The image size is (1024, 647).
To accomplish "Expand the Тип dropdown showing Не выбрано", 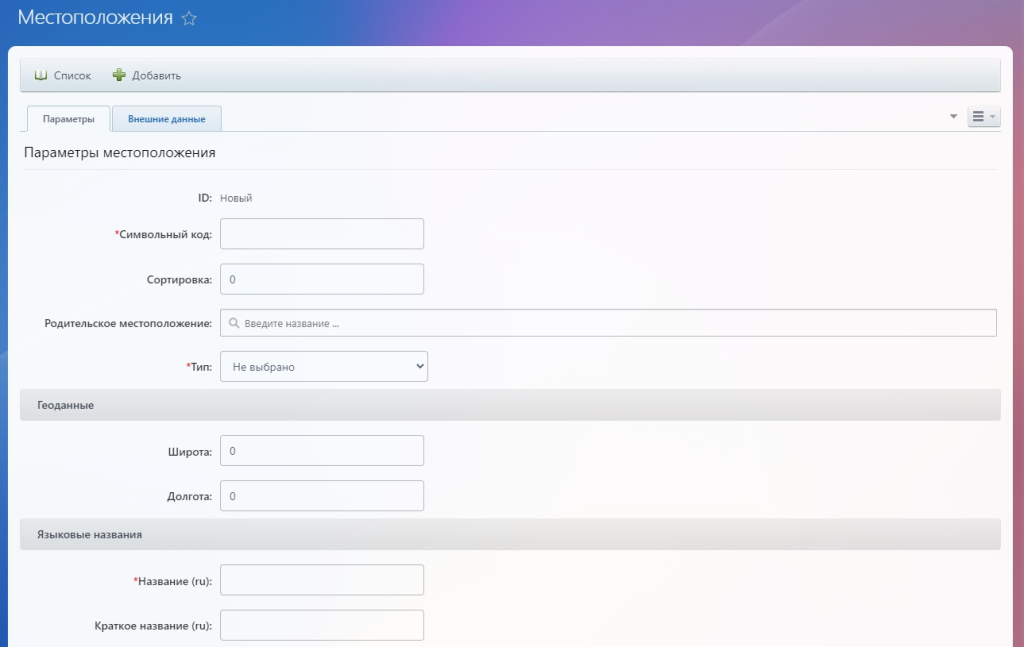I will pyautogui.click(x=323, y=367).
